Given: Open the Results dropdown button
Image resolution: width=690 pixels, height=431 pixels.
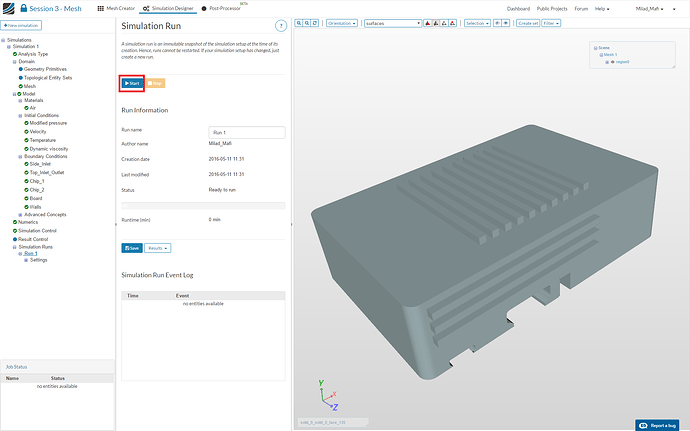Looking at the screenshot, I should coord(158,248).
